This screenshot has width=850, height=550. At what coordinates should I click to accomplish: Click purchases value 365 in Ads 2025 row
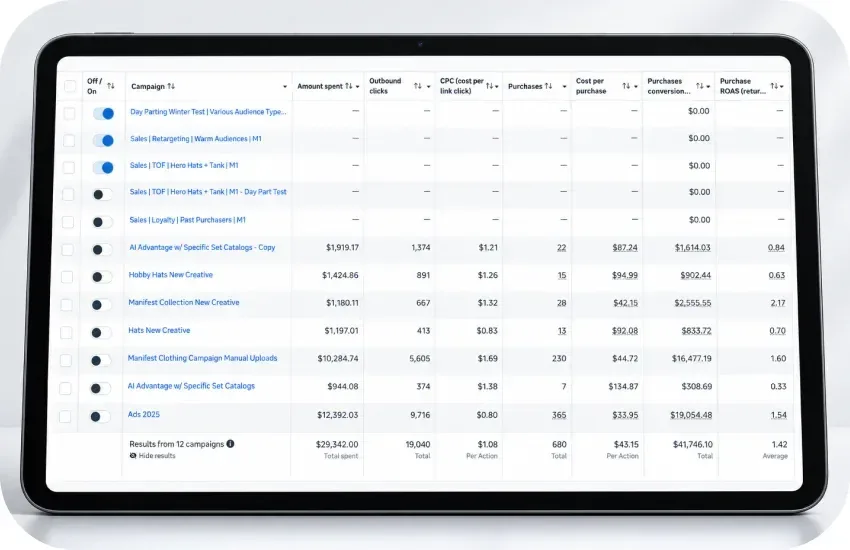559,415
